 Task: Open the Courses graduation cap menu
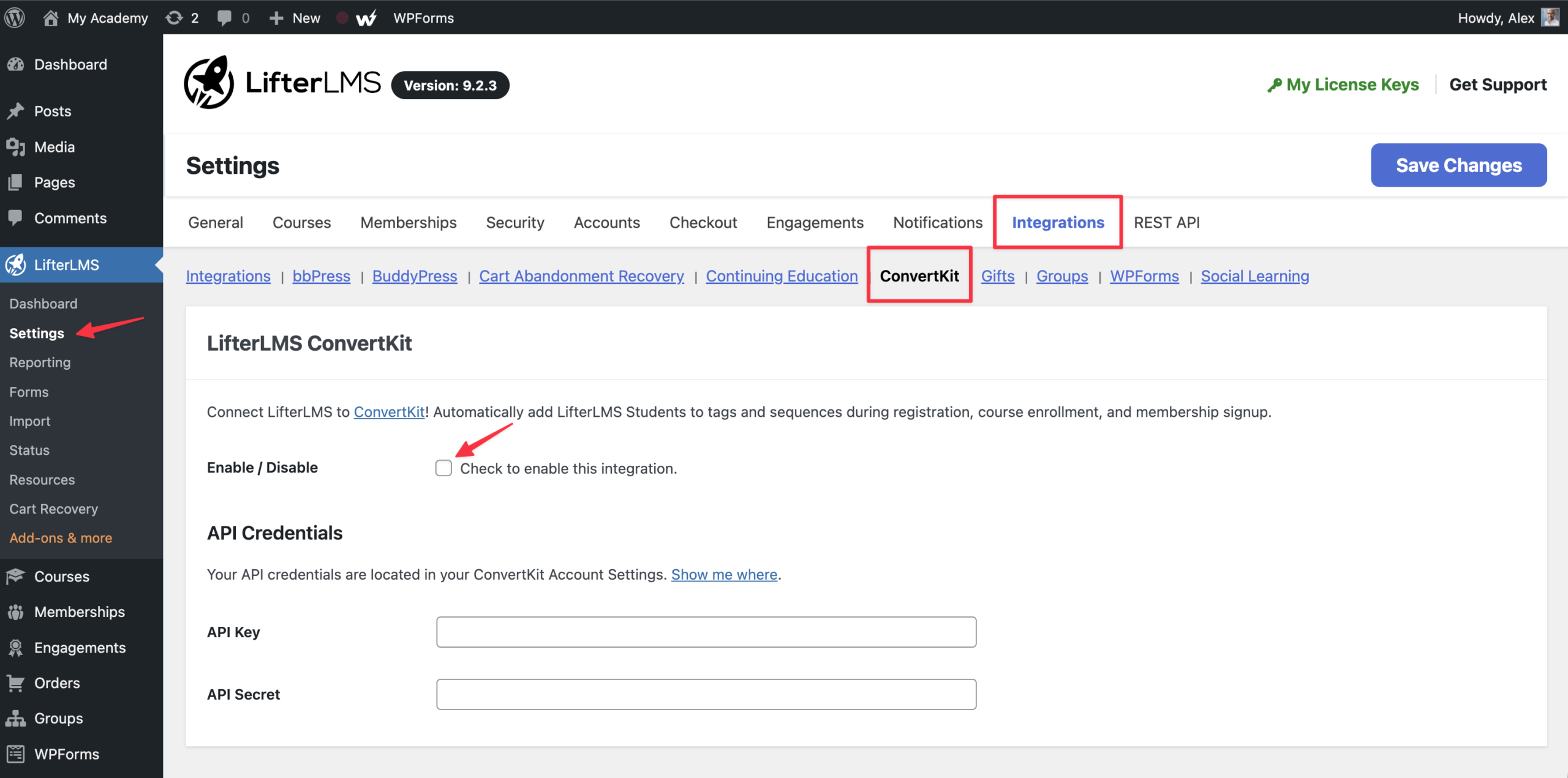click(61, 576)
